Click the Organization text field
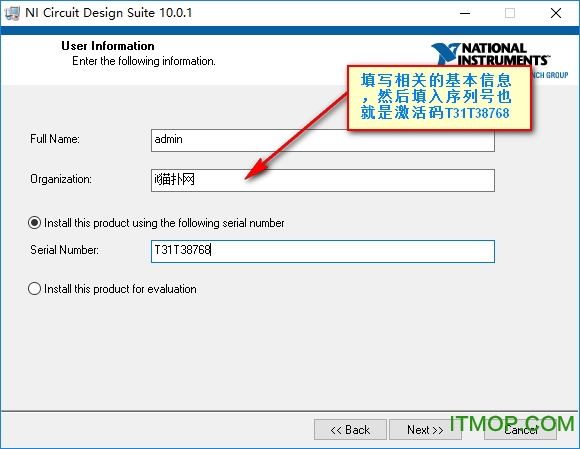Viewport: 580px width, 449px height. pos(323,180)
